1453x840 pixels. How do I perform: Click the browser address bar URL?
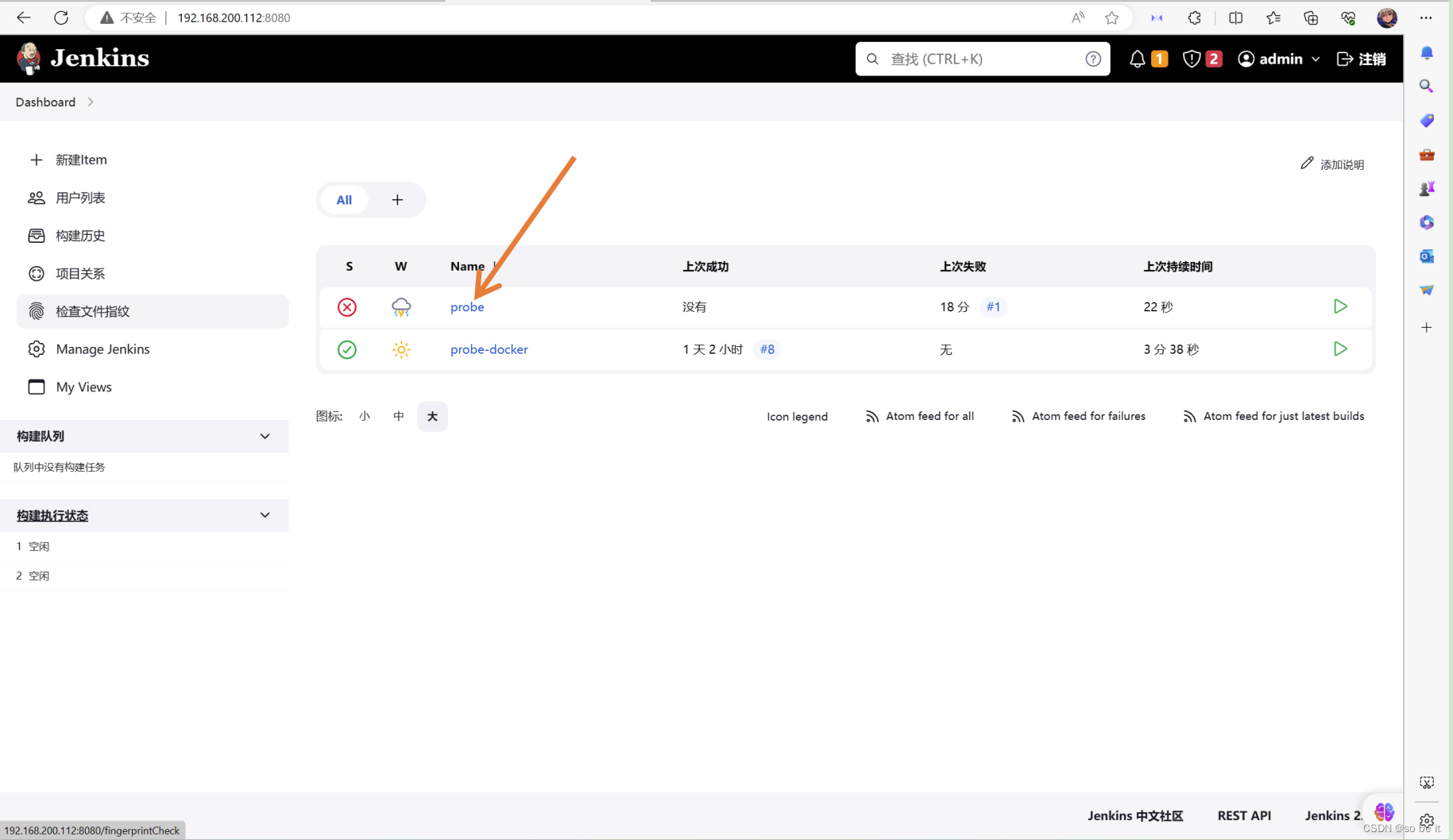234,17
